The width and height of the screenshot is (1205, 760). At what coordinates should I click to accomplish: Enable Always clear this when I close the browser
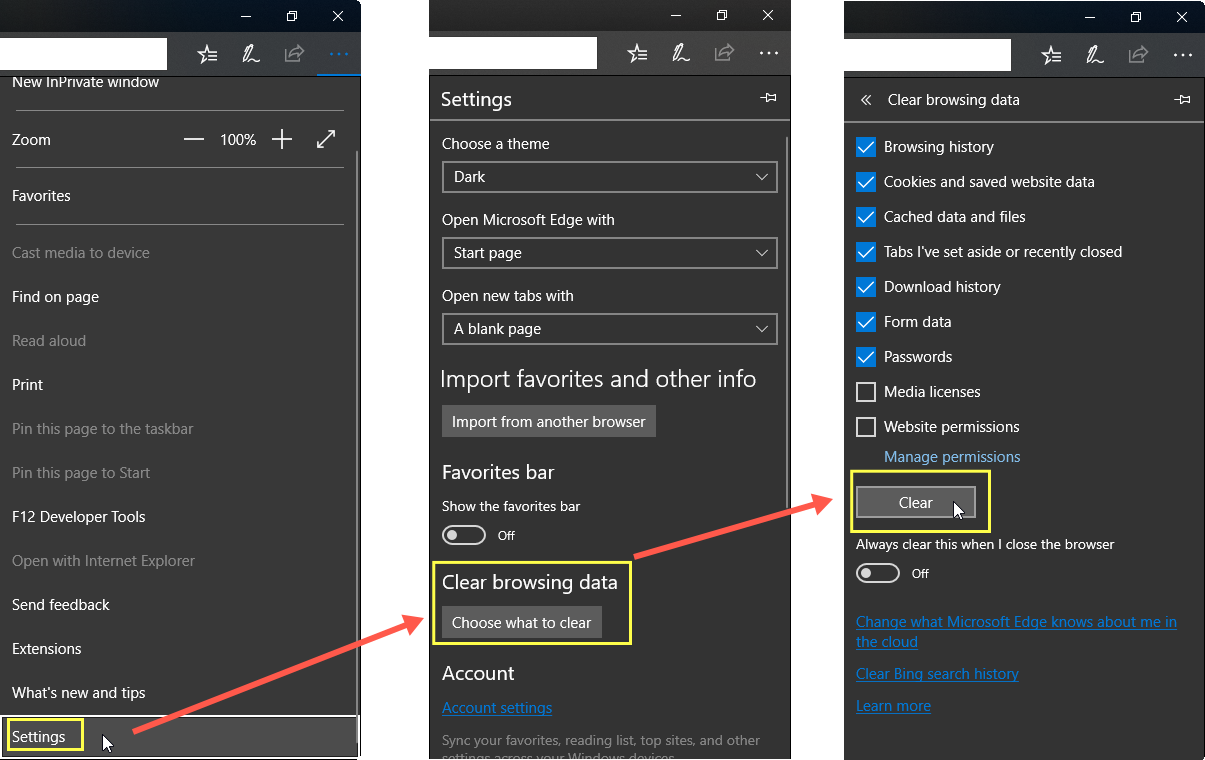click(x=877, y=572)
